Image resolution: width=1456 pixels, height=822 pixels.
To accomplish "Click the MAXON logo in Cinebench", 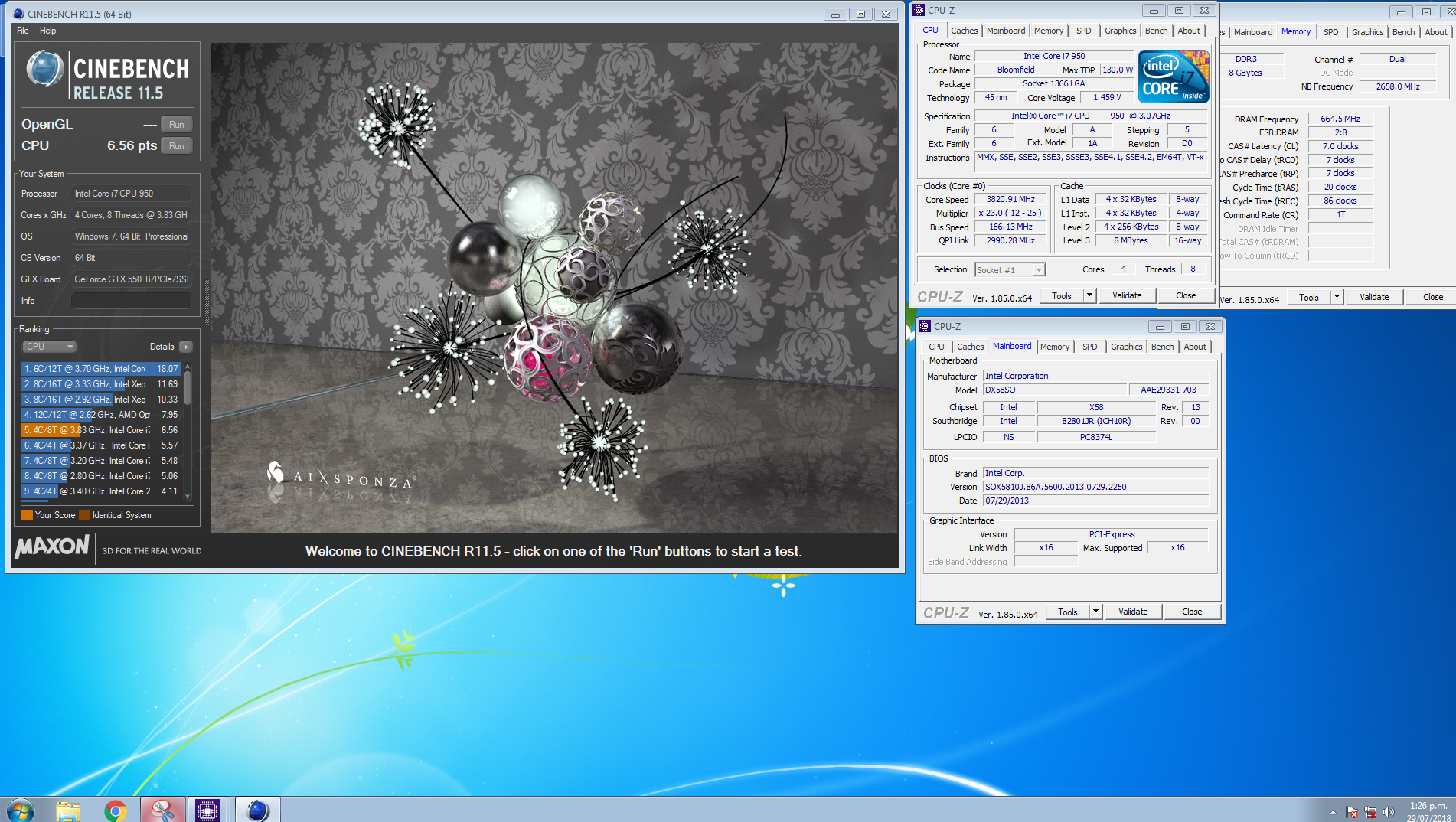I will tap(52, 546).
